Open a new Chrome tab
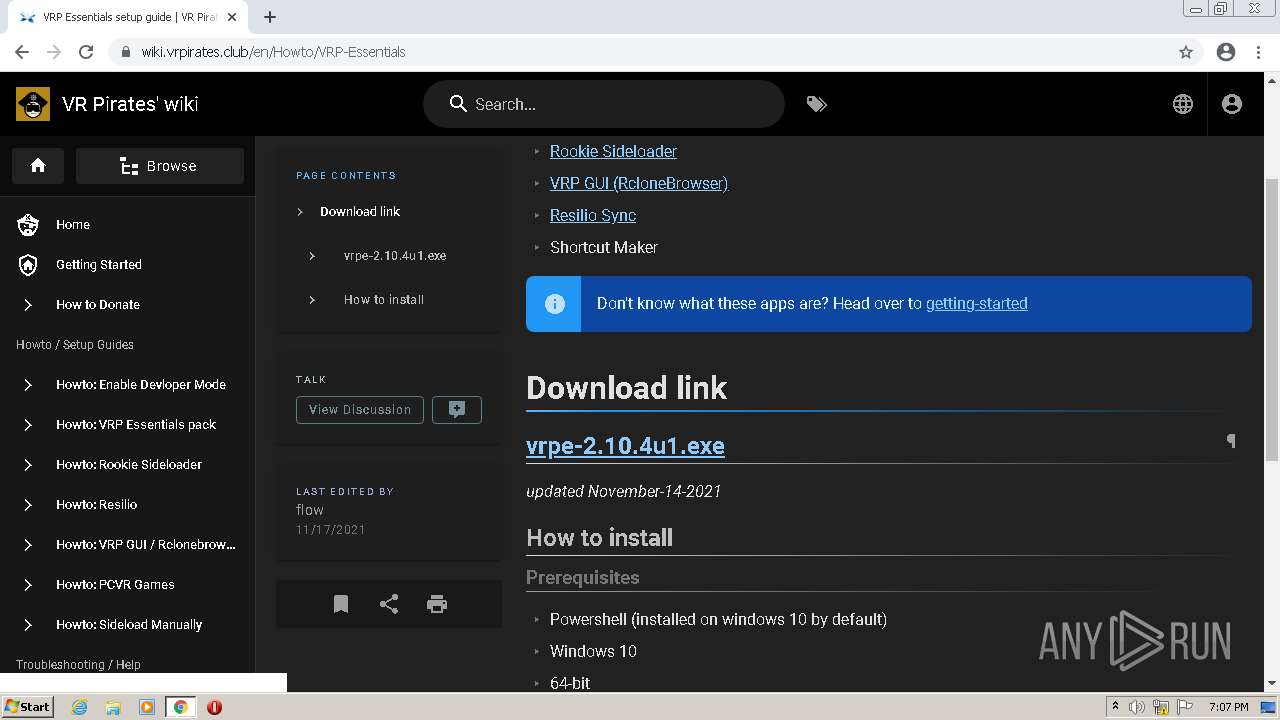 (270, 17)
